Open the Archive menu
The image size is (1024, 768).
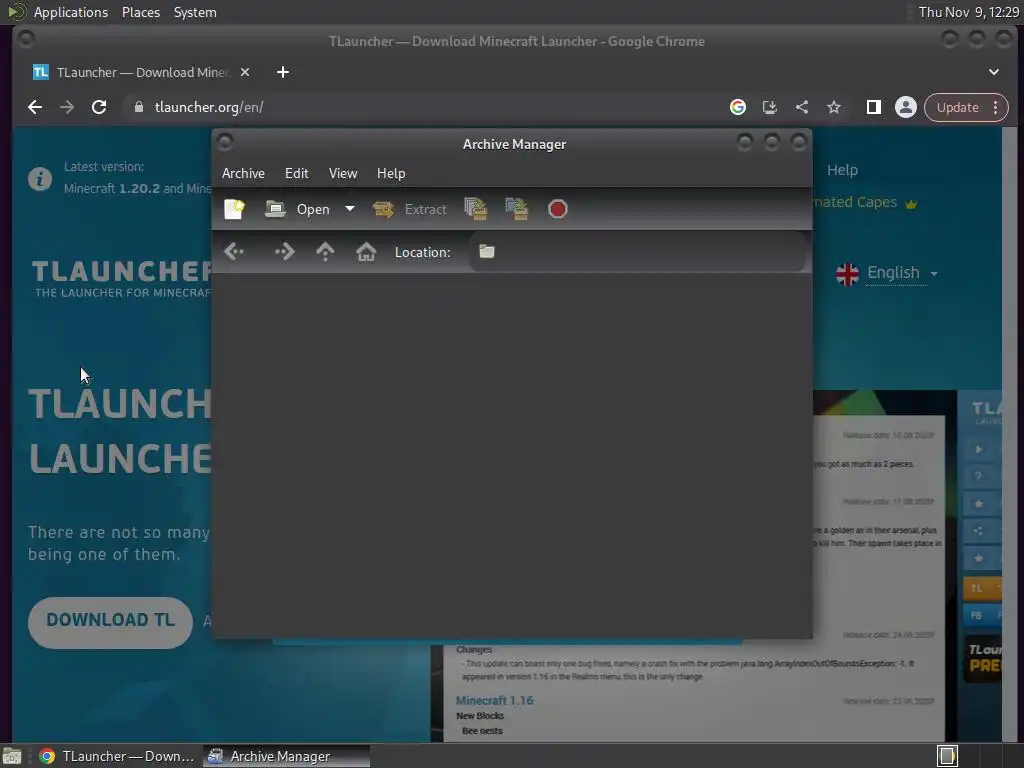point(244,173)
